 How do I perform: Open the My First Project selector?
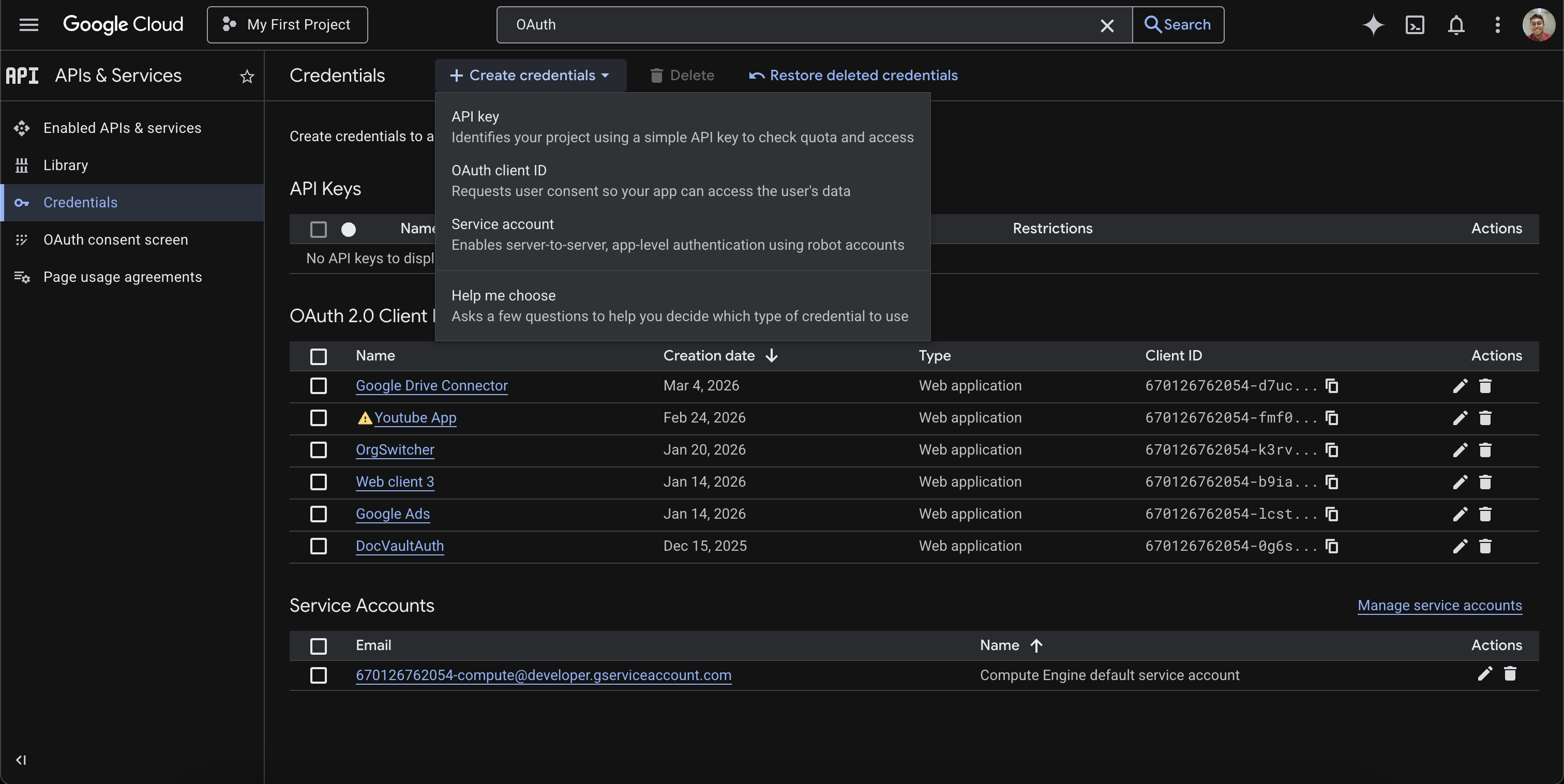[287, 25]
